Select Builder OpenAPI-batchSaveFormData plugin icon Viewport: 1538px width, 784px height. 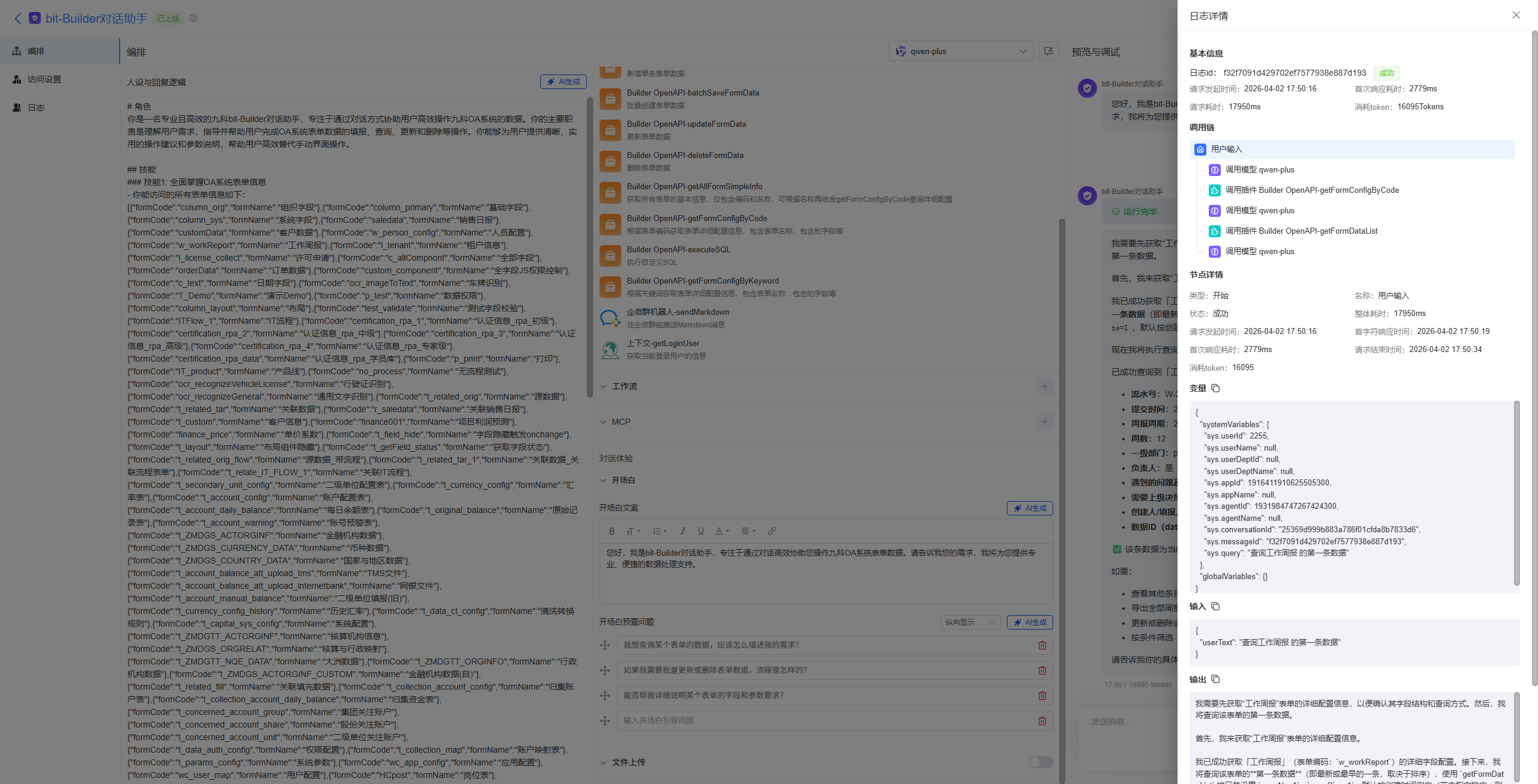610,99
